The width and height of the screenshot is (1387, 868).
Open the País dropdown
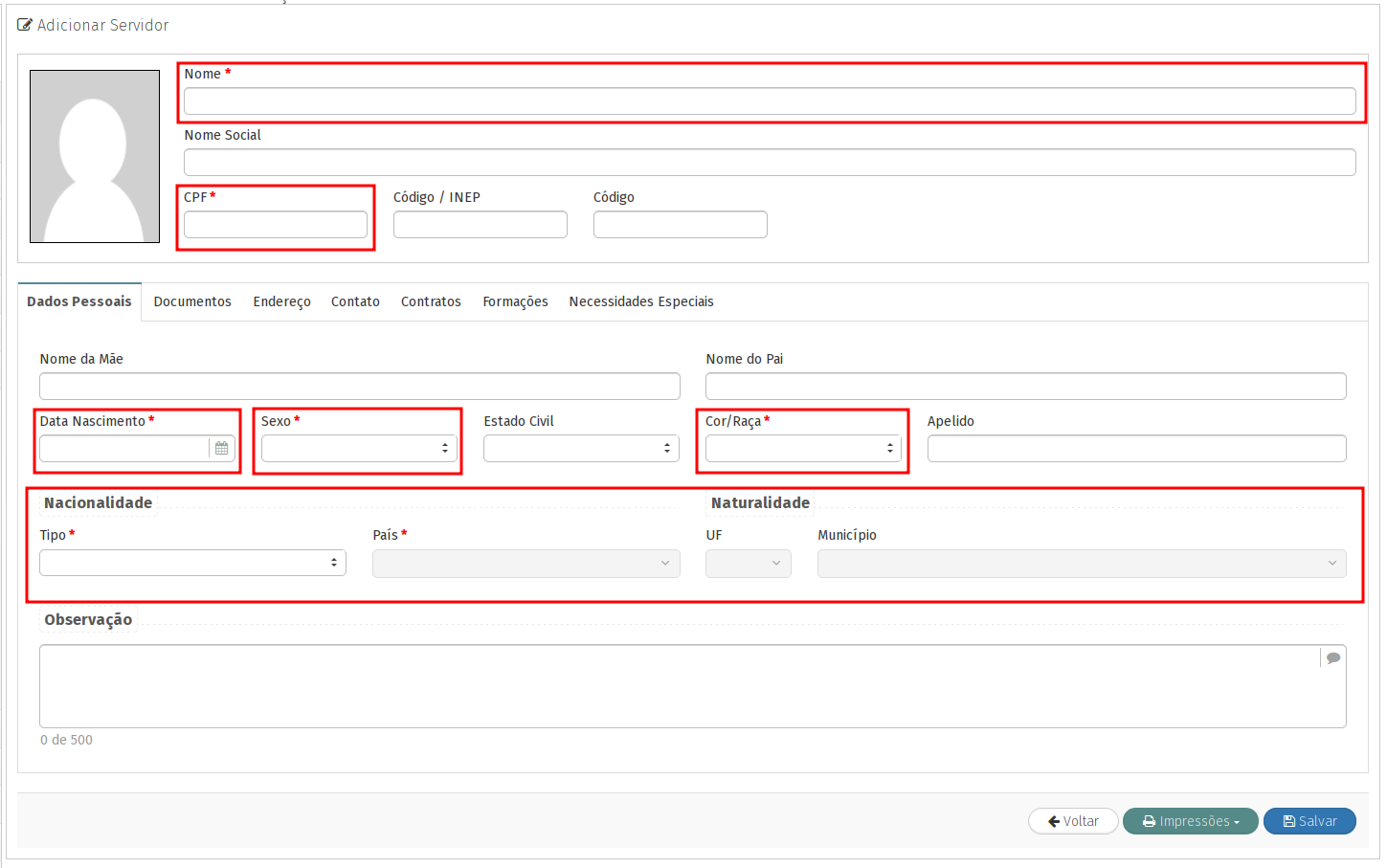(x=526, y=564)
